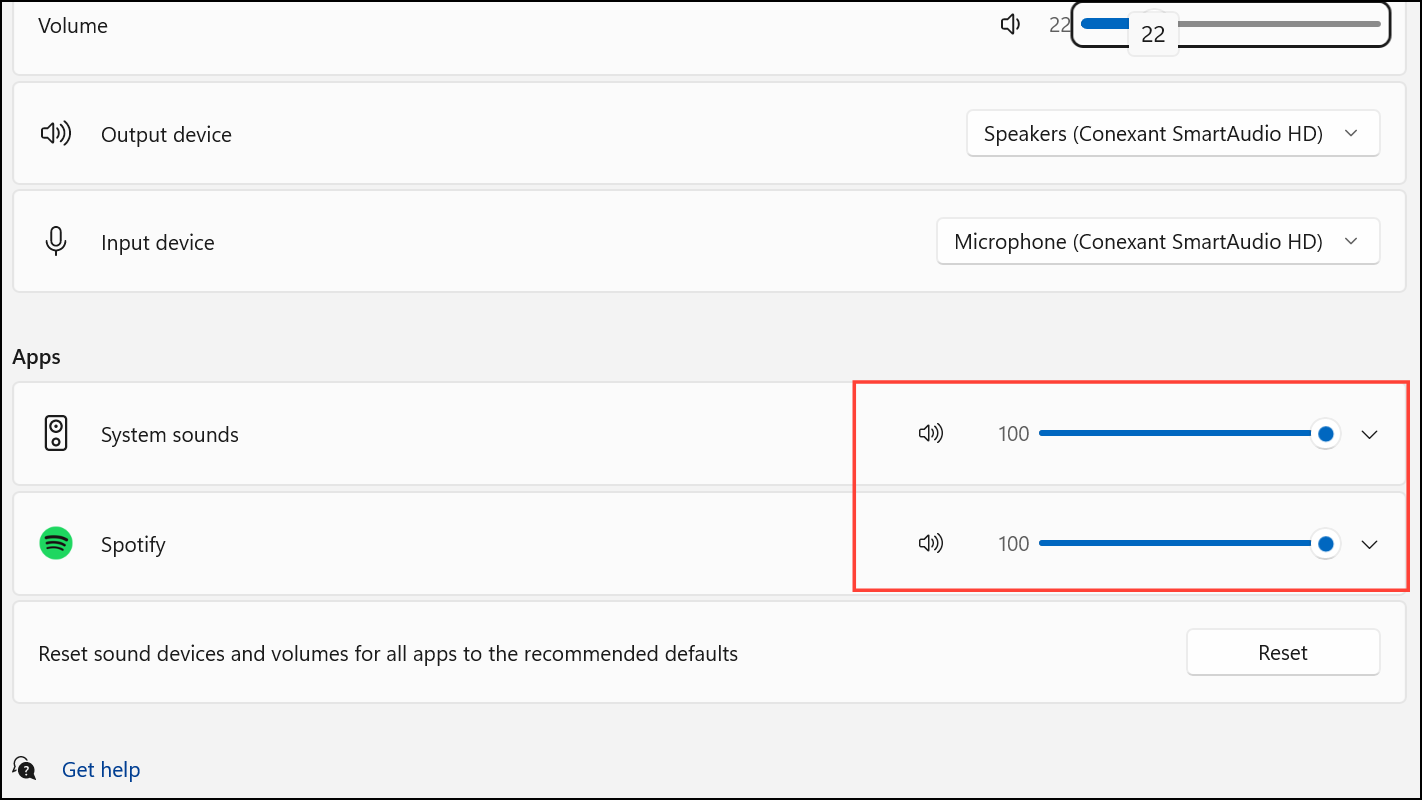1422x800 pixels.
Task: Click the Spotify green logo icon
Action: coord(56,543)
